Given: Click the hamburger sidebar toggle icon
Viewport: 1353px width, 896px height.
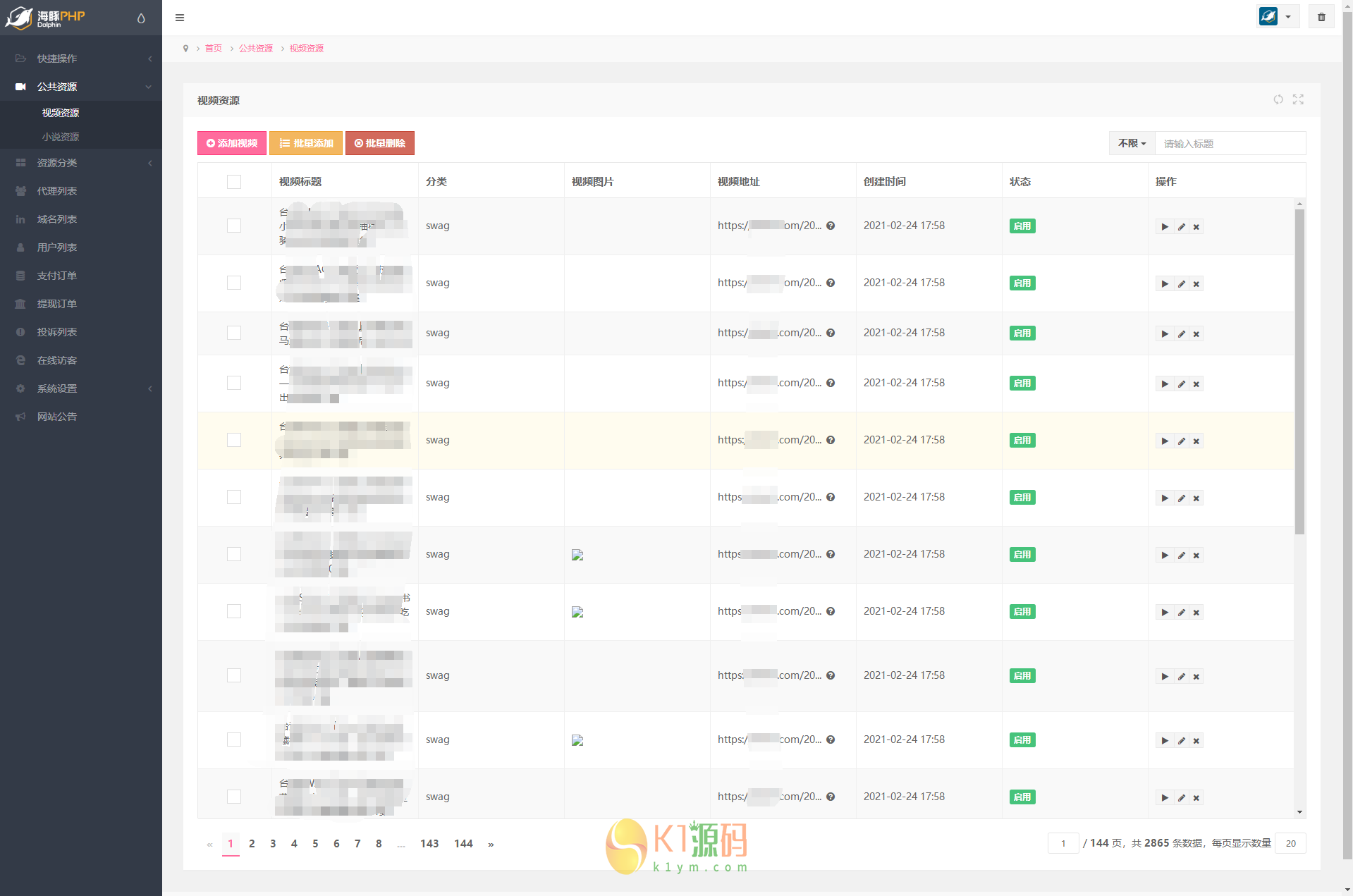Looking at the screenshot, I should (x=180, y=18).
